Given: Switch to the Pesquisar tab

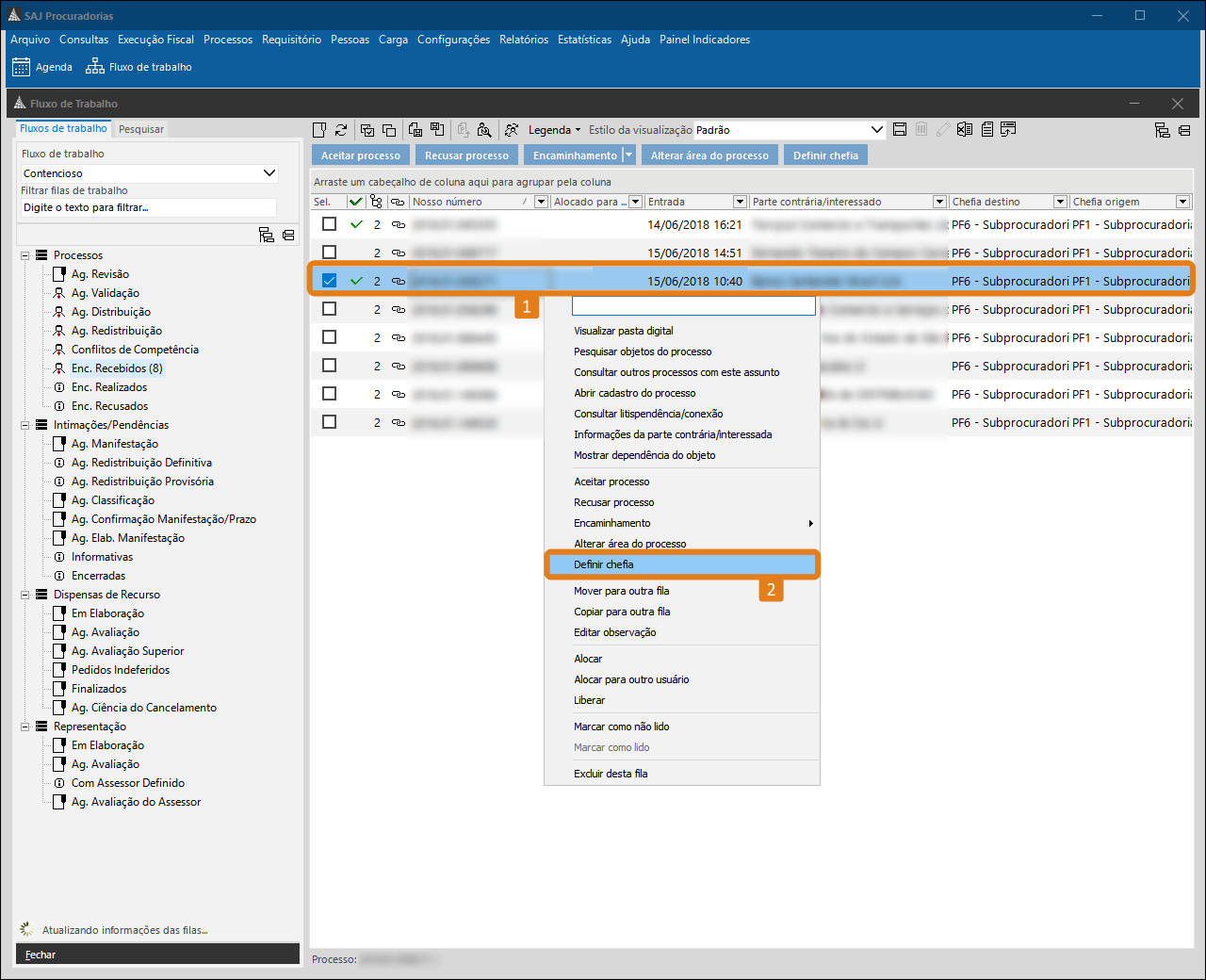Looking at the screenshot, I should [x=141, y=129].
